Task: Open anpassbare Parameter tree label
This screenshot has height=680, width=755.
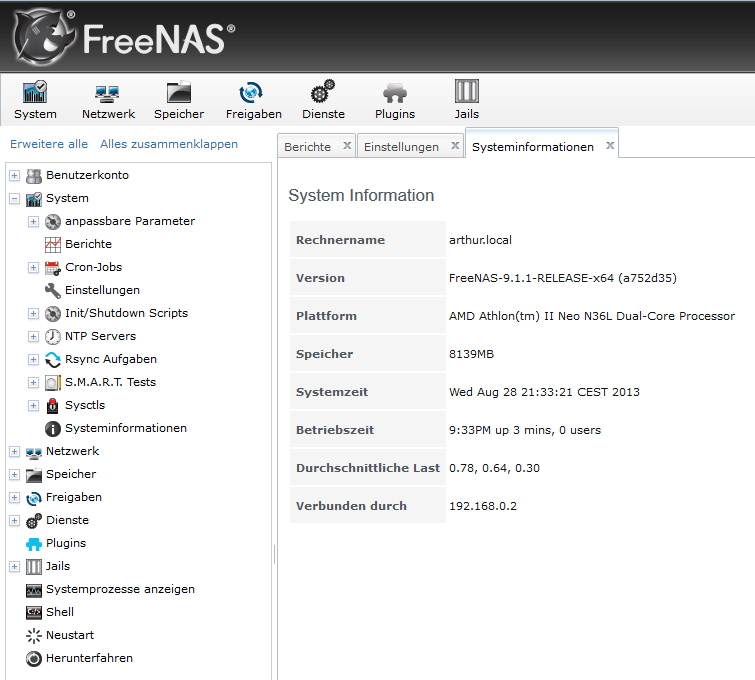Action: [130, 221]
